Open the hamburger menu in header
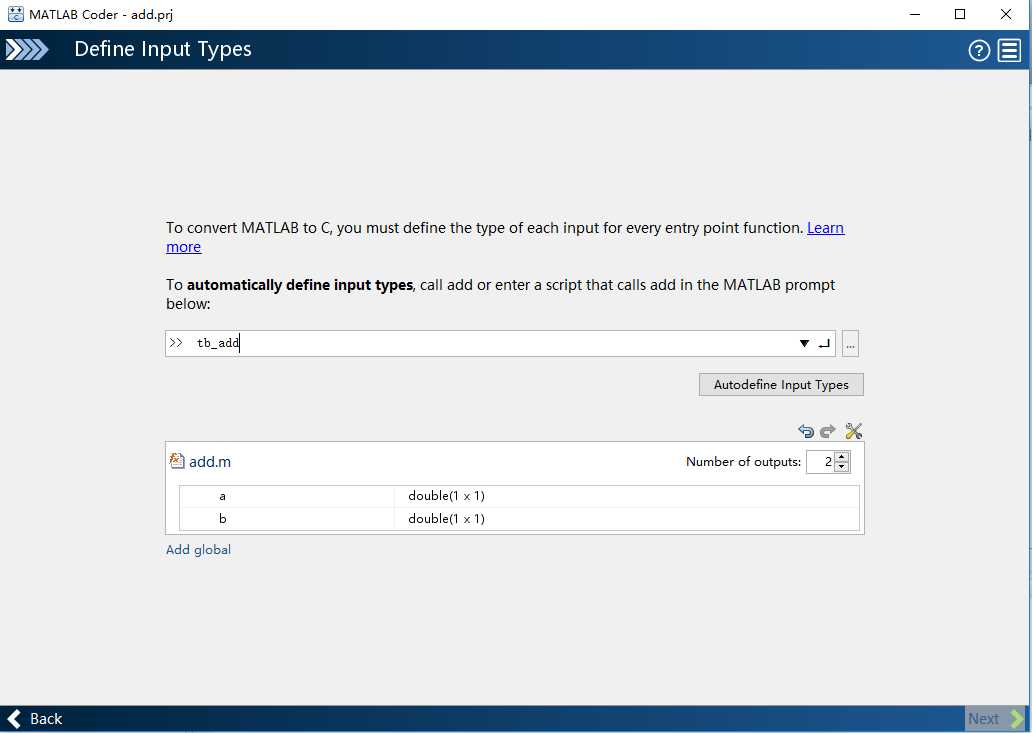 coord(1008,51)
